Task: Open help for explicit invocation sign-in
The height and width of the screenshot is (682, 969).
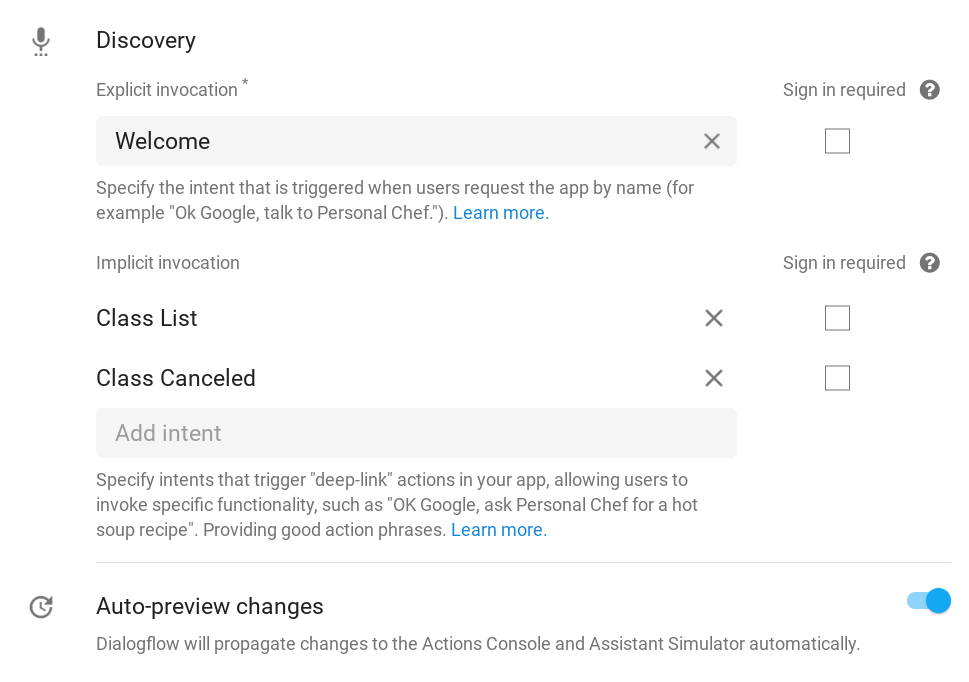Action: (930, 90)
